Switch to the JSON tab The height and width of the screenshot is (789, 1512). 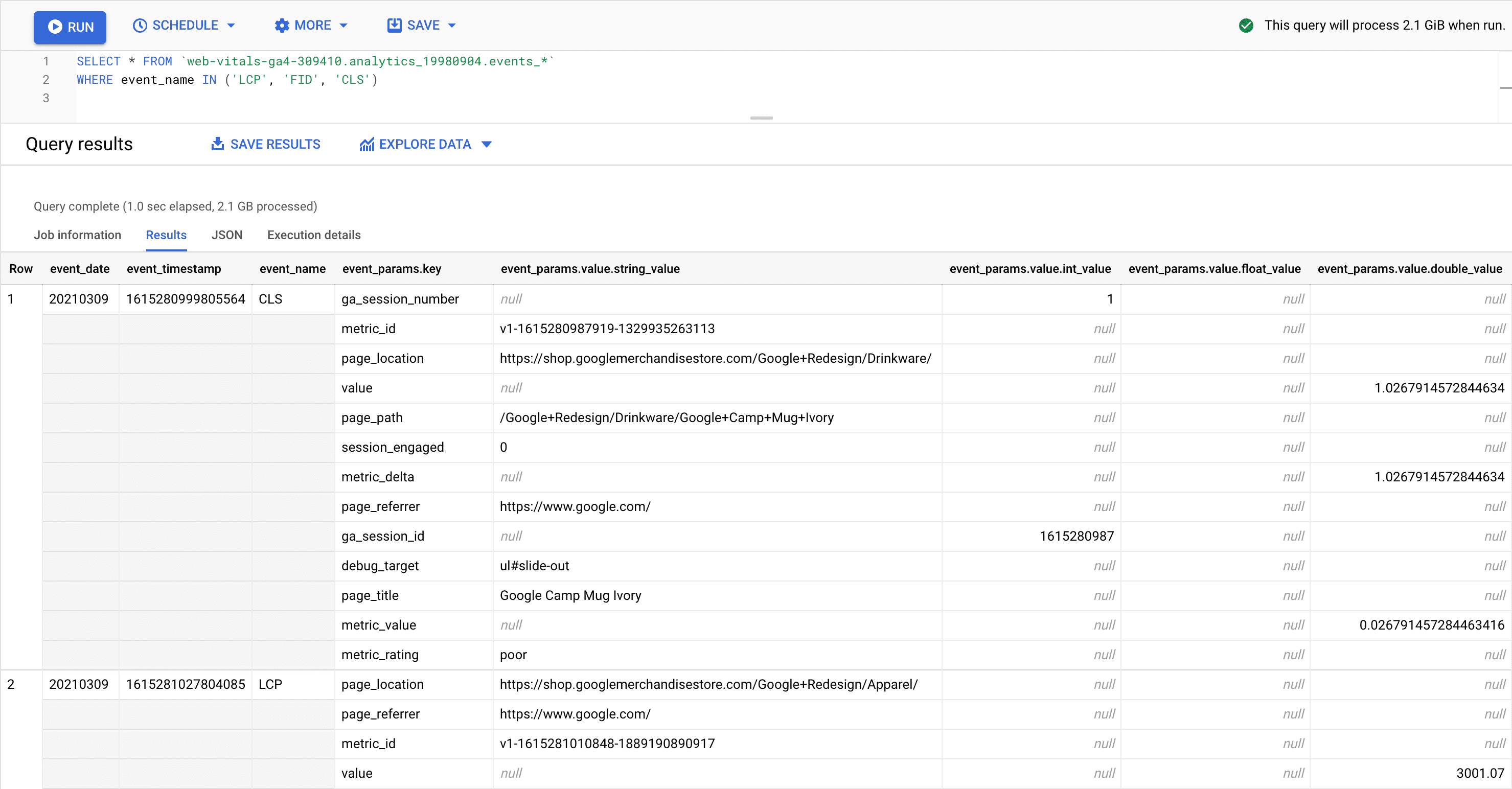[x=226, y=235]
